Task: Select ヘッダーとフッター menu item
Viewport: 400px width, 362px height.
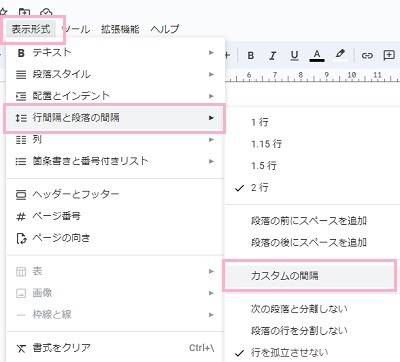Action: pyautogui.click(x=114, y=194)
